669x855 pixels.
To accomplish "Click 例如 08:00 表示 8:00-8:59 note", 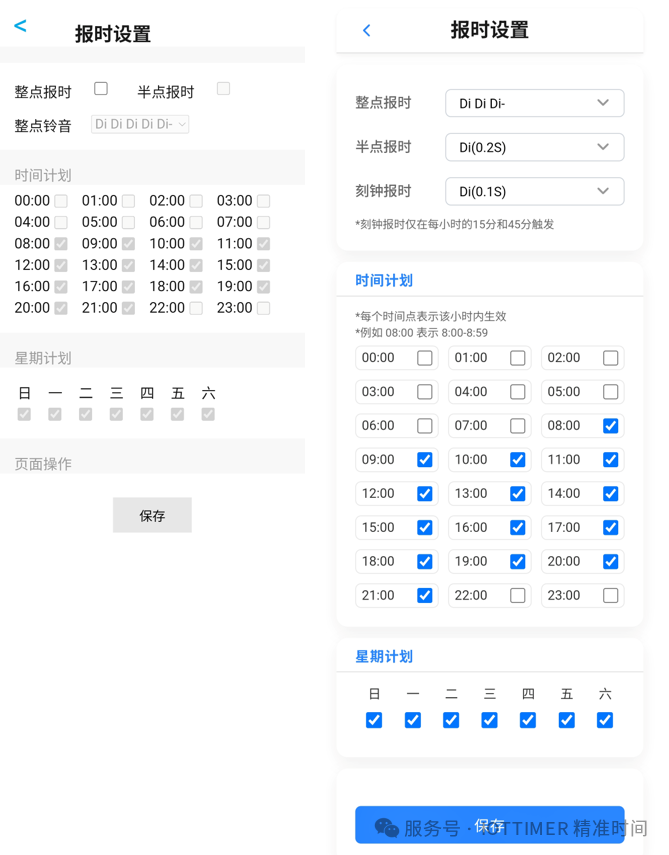I will pyautogui.click(x=421, y=333).
